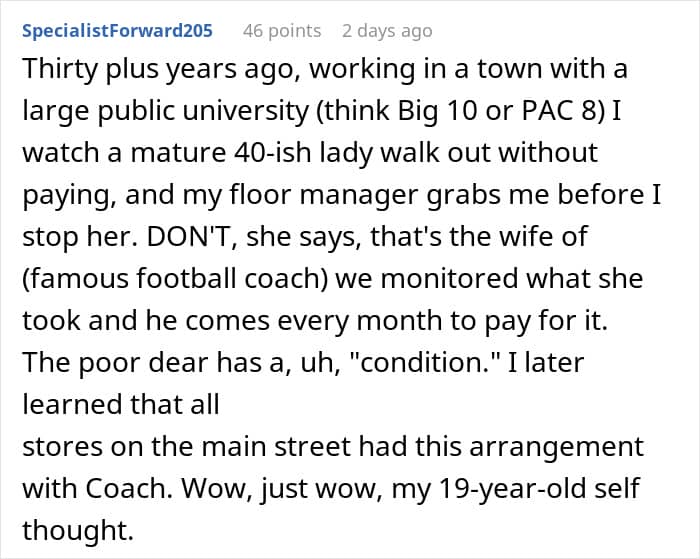Open the SpecialistForward205 user profile
Image resolution: width=700 pixels, height=559 pixels.
click(117, 30)
